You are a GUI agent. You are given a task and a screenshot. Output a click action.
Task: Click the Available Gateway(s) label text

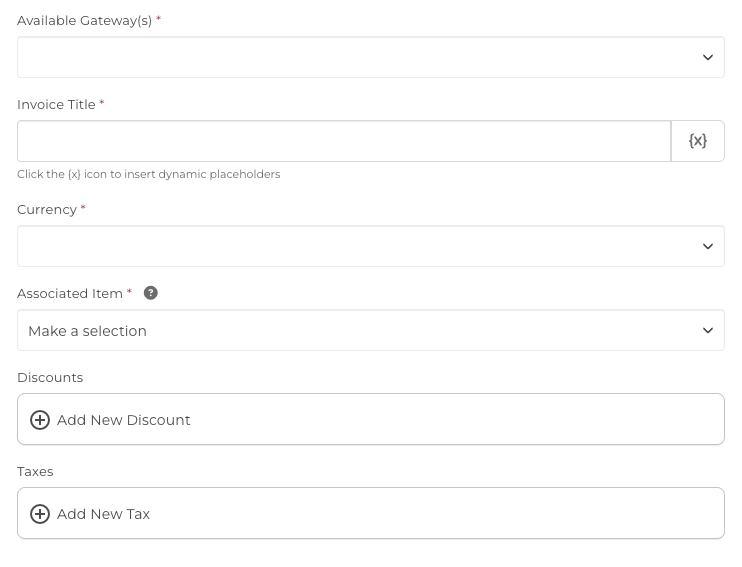click(x=84, y=20)
